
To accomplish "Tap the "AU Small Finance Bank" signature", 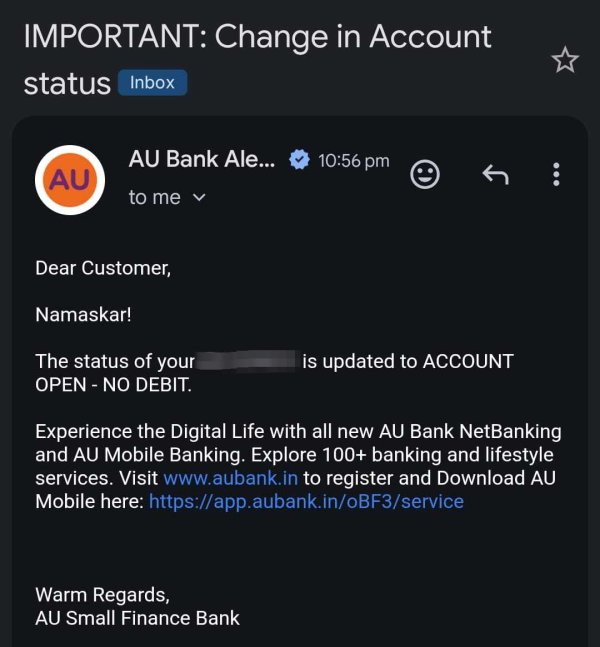I will click(x=138, y=617).
